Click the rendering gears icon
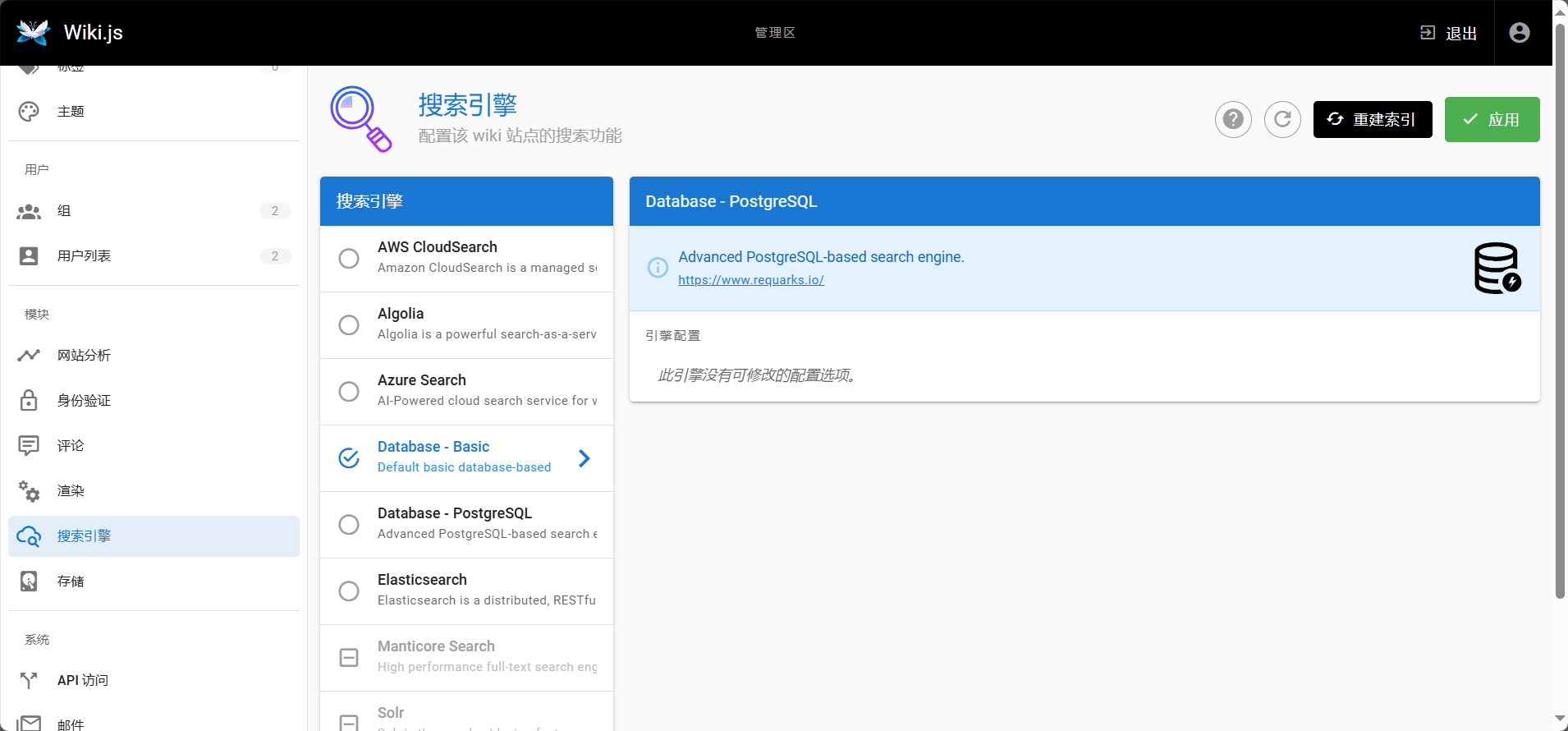 coord(29,491)
